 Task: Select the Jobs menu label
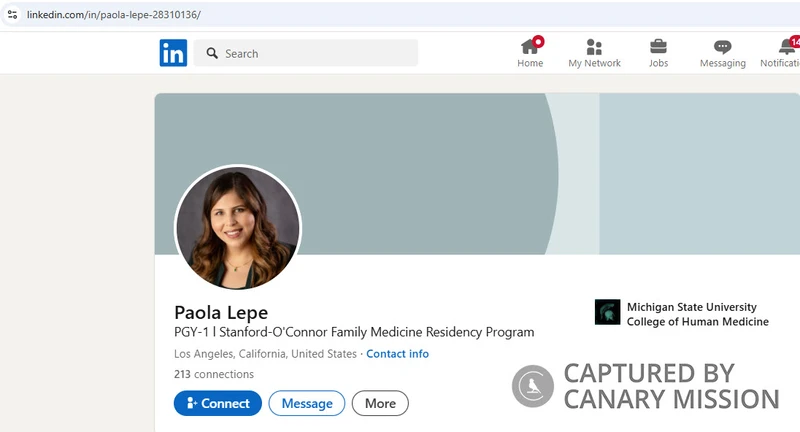click(x=658, y=63)
